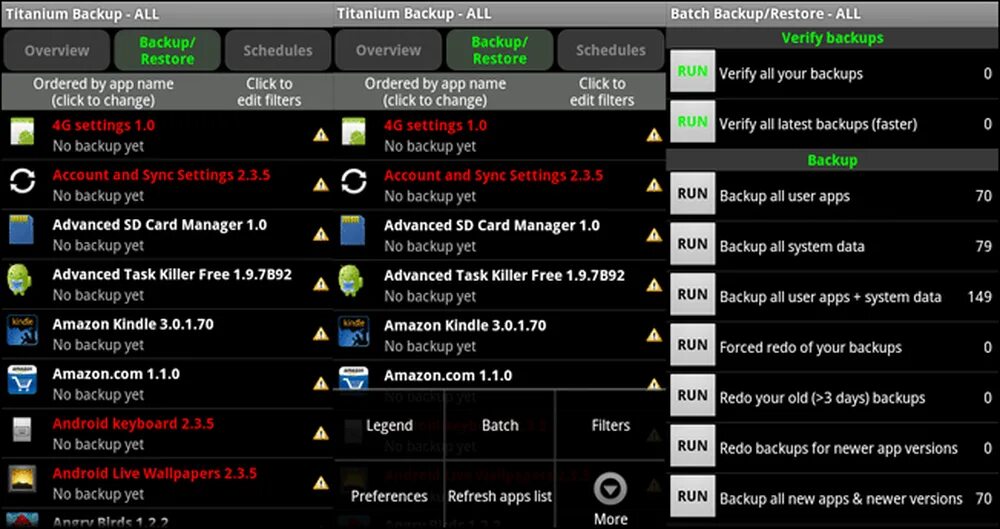This screenshot has height=529, width=1000.
Task: Click the 4G settings app icon in left screen
Action: pyautogui.click(x=22, y=133)
